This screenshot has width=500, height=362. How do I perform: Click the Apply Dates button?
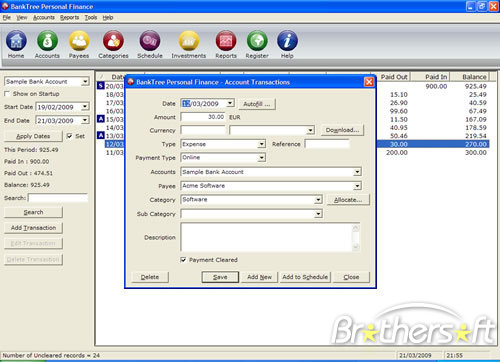pos(33,136)
